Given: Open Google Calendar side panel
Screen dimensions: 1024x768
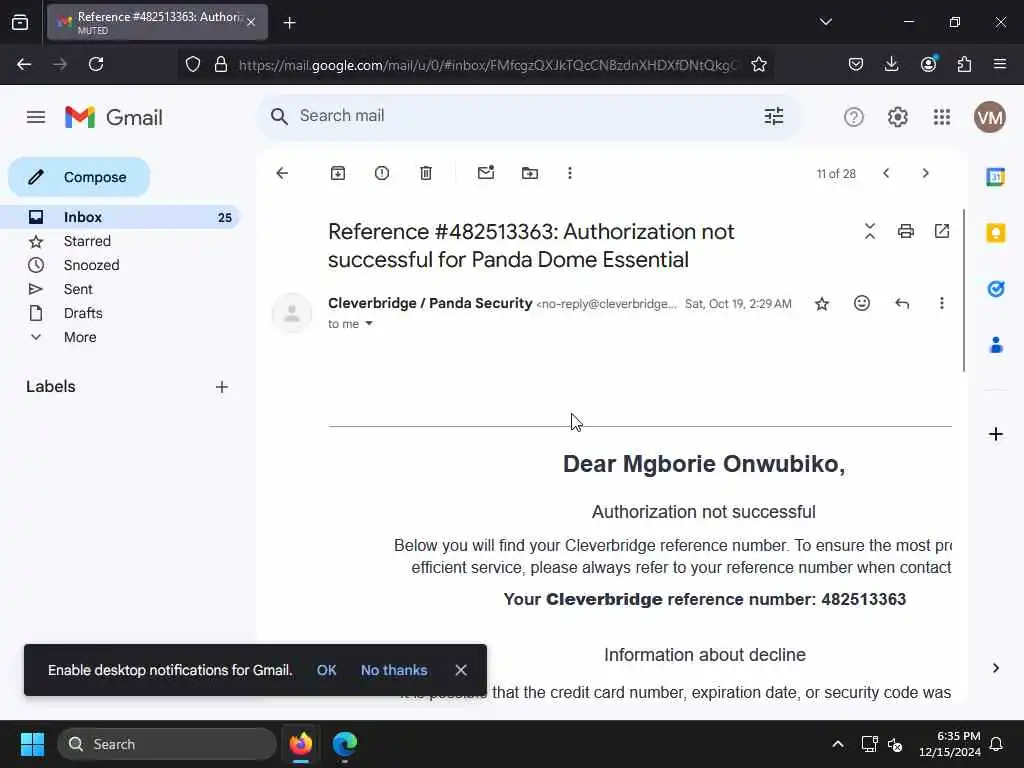Looking at the screenshot, I should (995, 177).
